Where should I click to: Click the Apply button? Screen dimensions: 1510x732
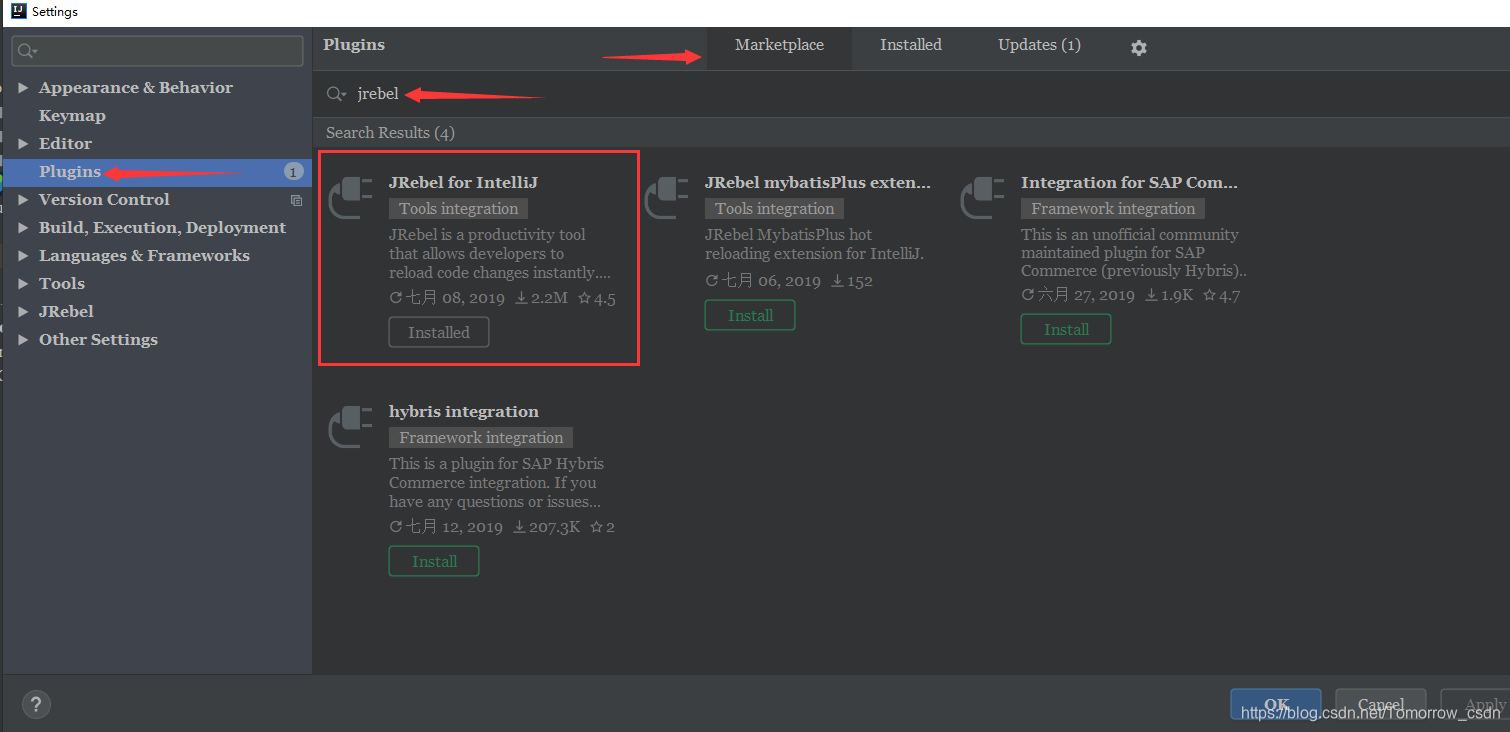coord(1475,704)
